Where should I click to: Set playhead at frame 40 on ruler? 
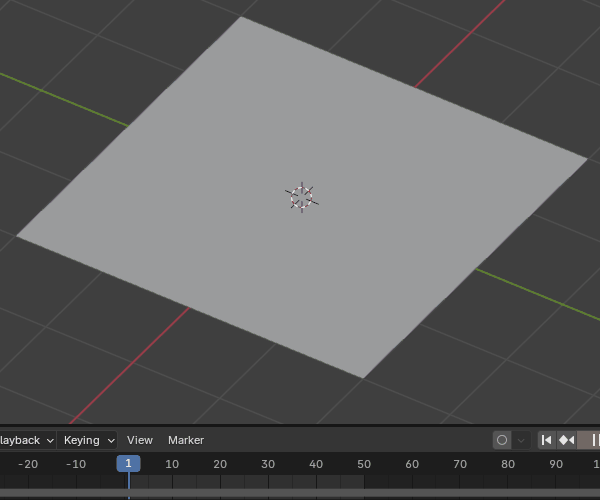[316, 464]
